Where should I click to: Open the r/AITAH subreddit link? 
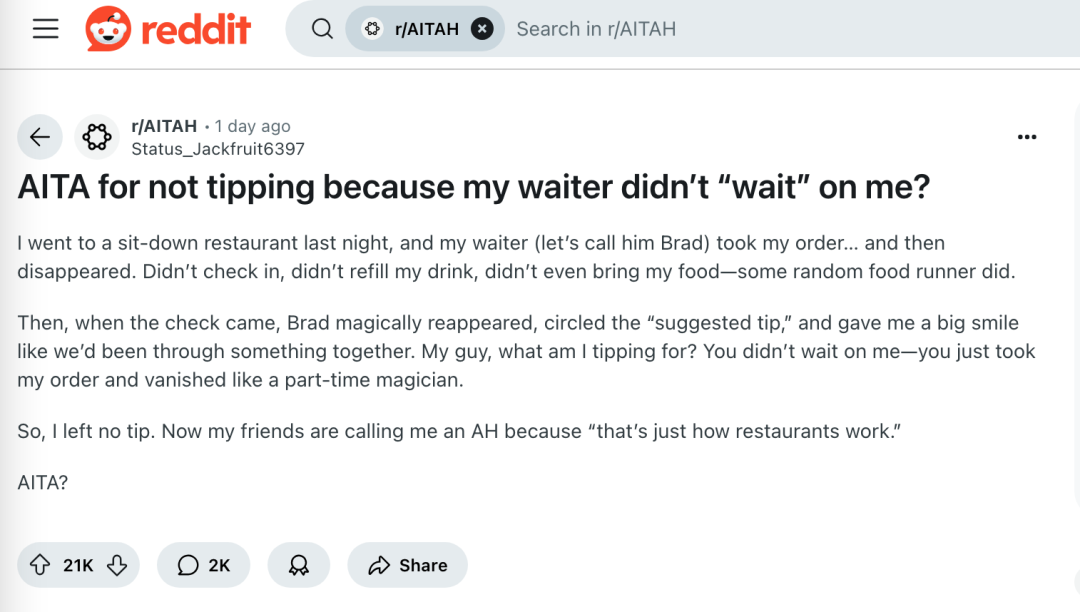164,126
